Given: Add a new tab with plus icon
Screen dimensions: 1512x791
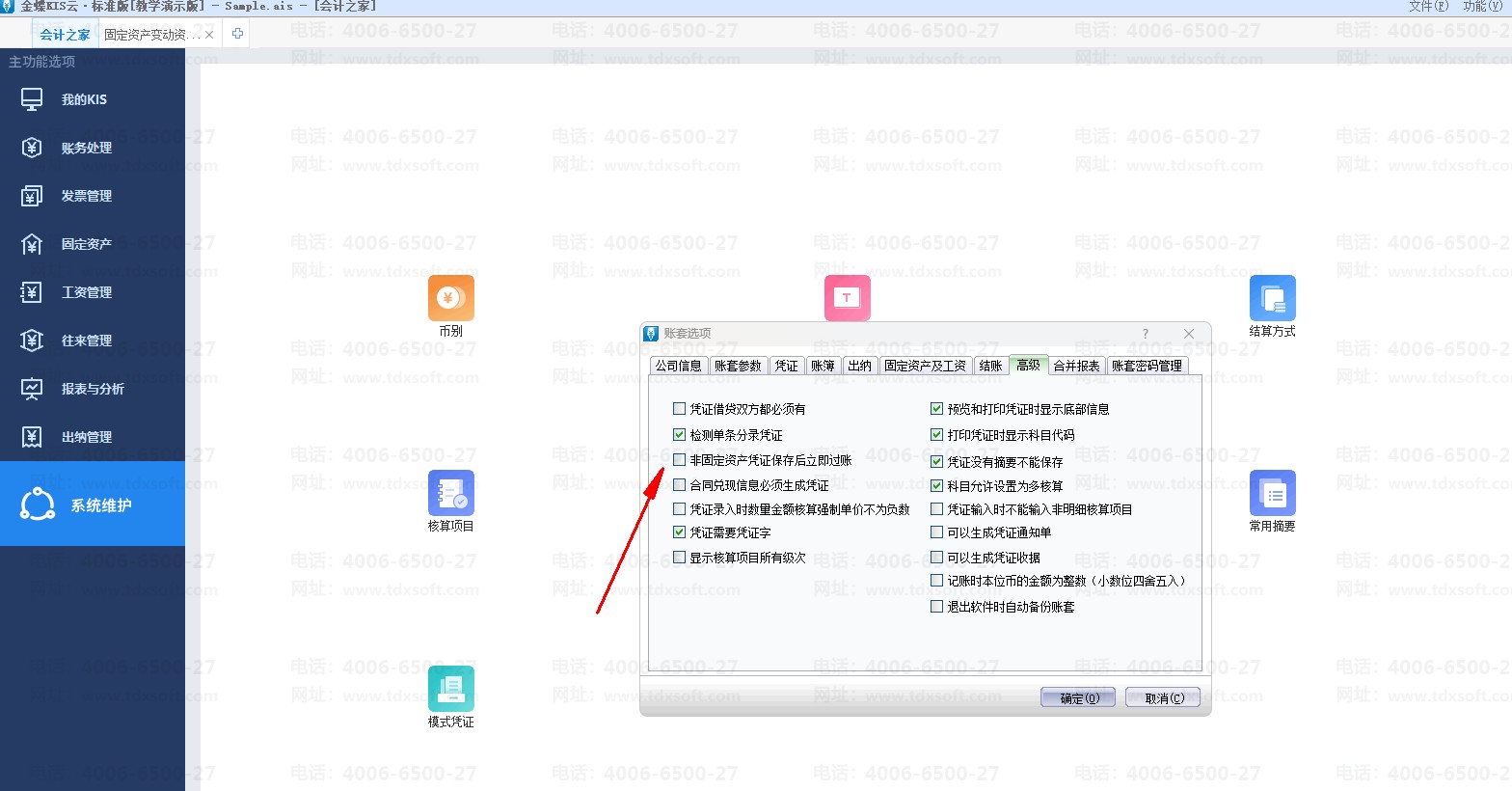Looking at the screenshot, I should click(x=237, y=34).
